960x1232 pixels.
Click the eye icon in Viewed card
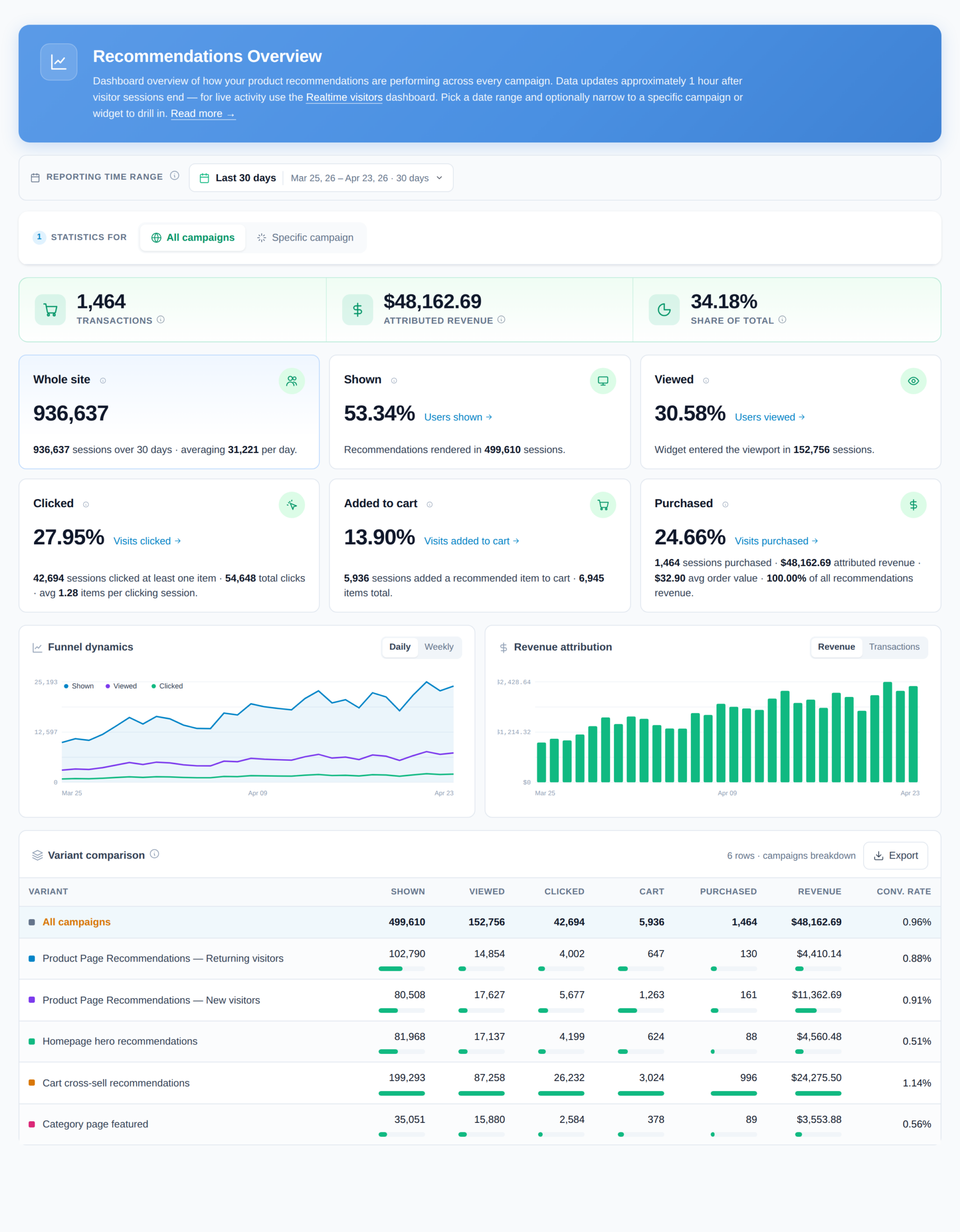[x=913, y=381]
